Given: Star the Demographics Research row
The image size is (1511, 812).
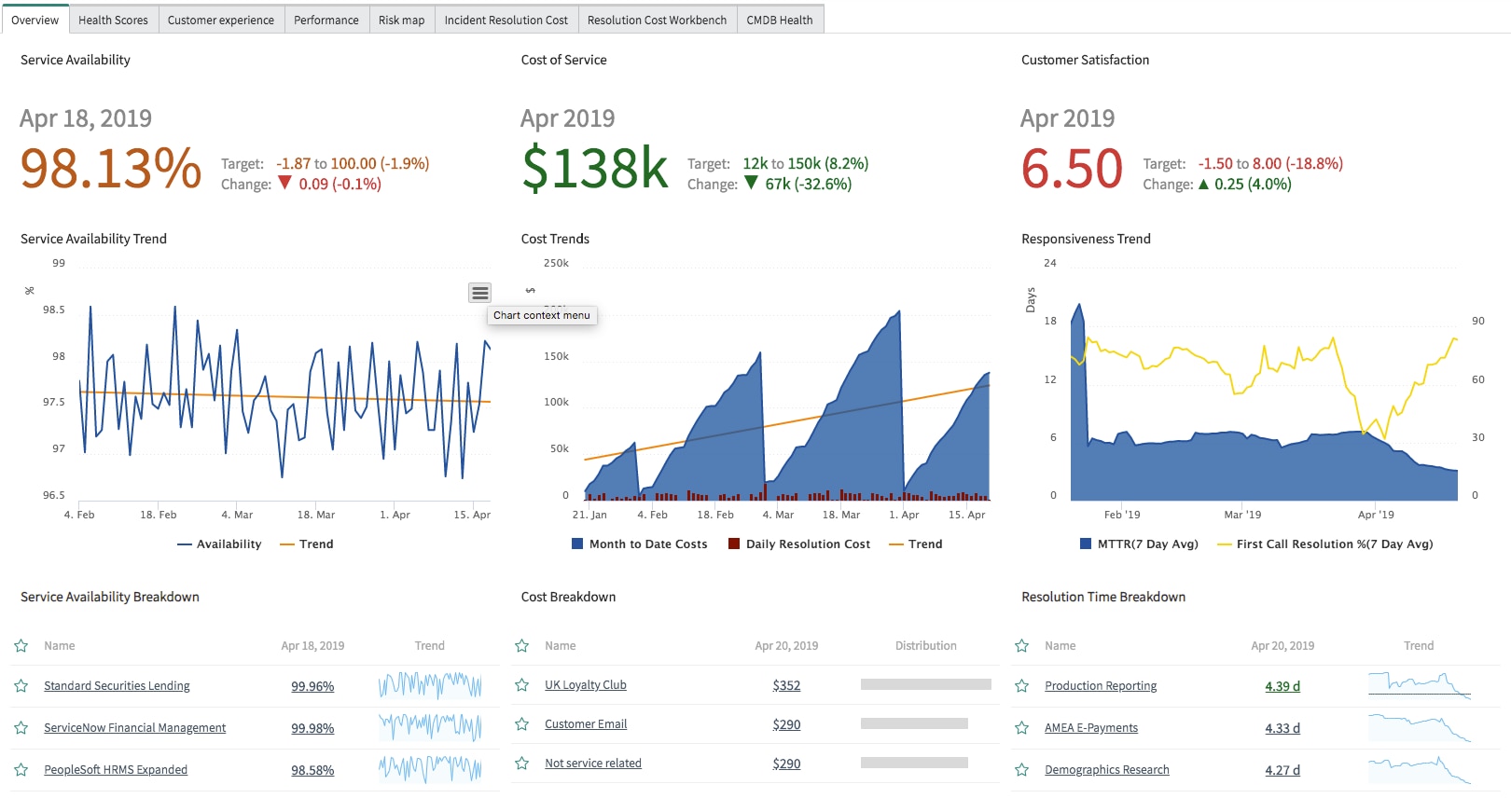Looking at the screenshot, I should pos(1021,770).
